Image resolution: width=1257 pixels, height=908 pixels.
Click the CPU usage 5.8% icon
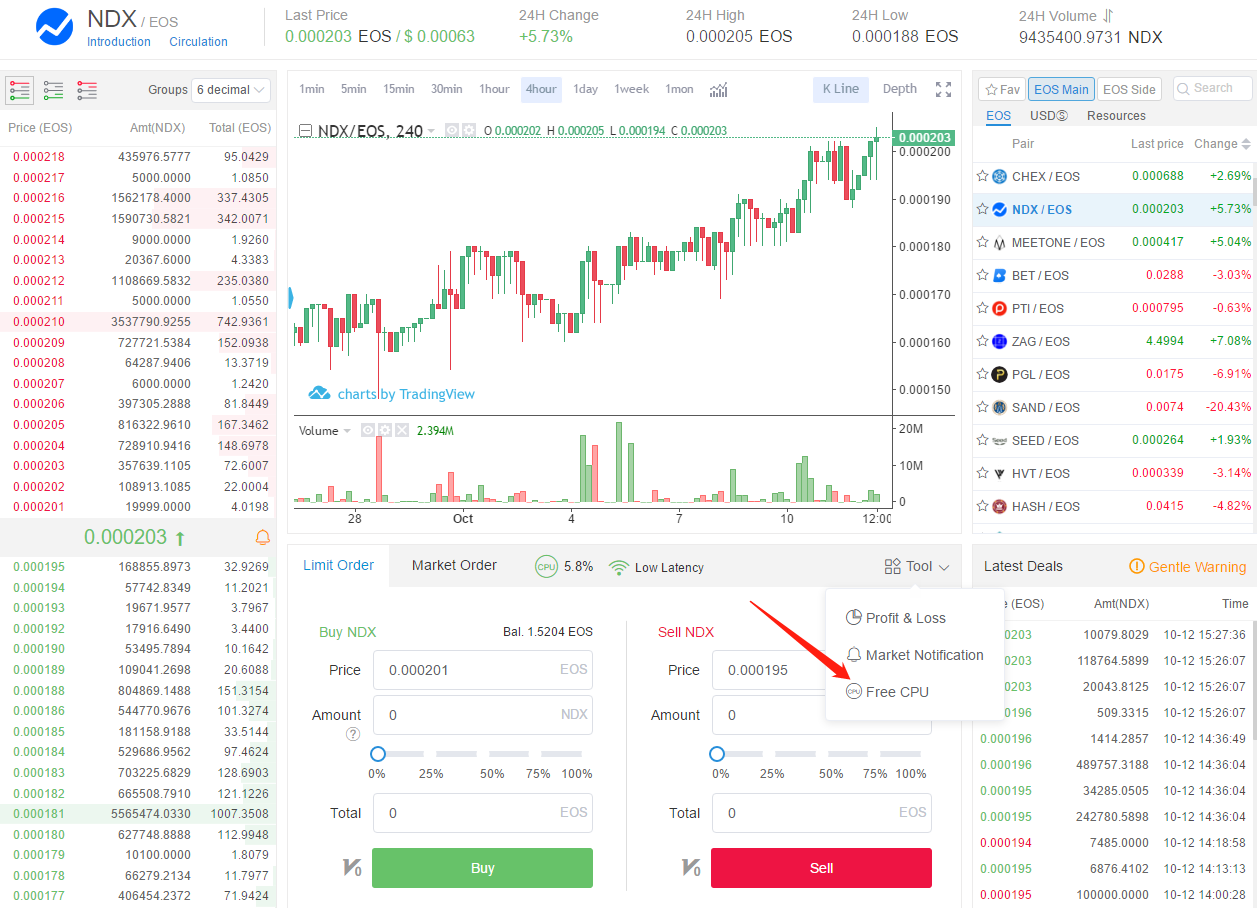[x=546, y=566]
